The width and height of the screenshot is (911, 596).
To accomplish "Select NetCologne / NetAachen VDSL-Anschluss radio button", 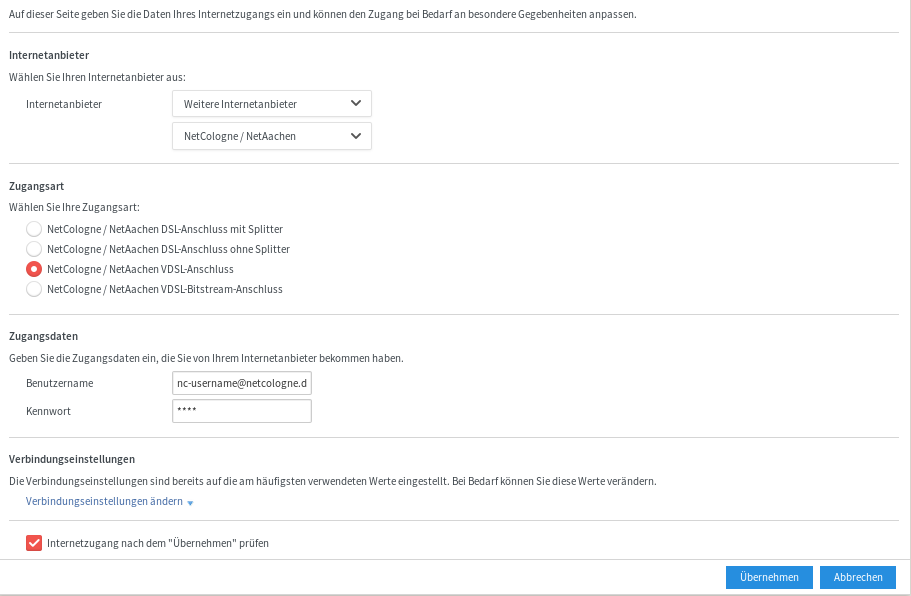I will pos(34,269).
